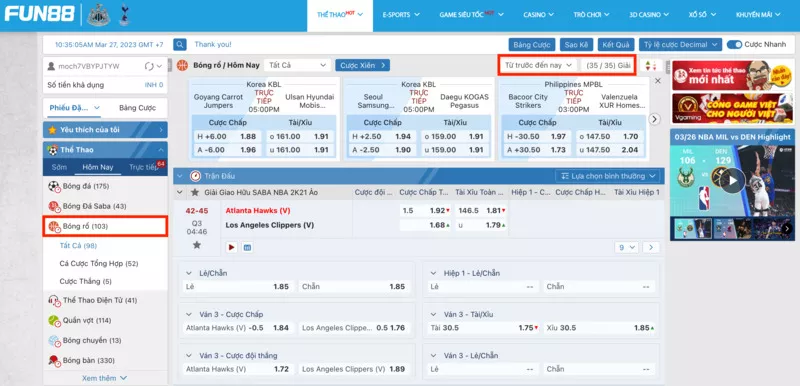Open match statistics scoreboard icon
Image resolution: width=800 pixels, height=386 pixels.
tap(247, 247)
